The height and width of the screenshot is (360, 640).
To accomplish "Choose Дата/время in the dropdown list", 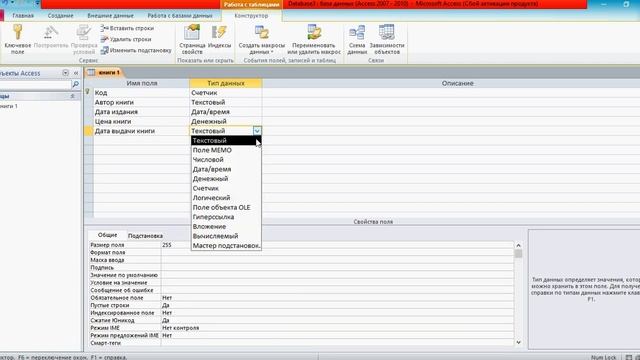I will coord(226,169).
